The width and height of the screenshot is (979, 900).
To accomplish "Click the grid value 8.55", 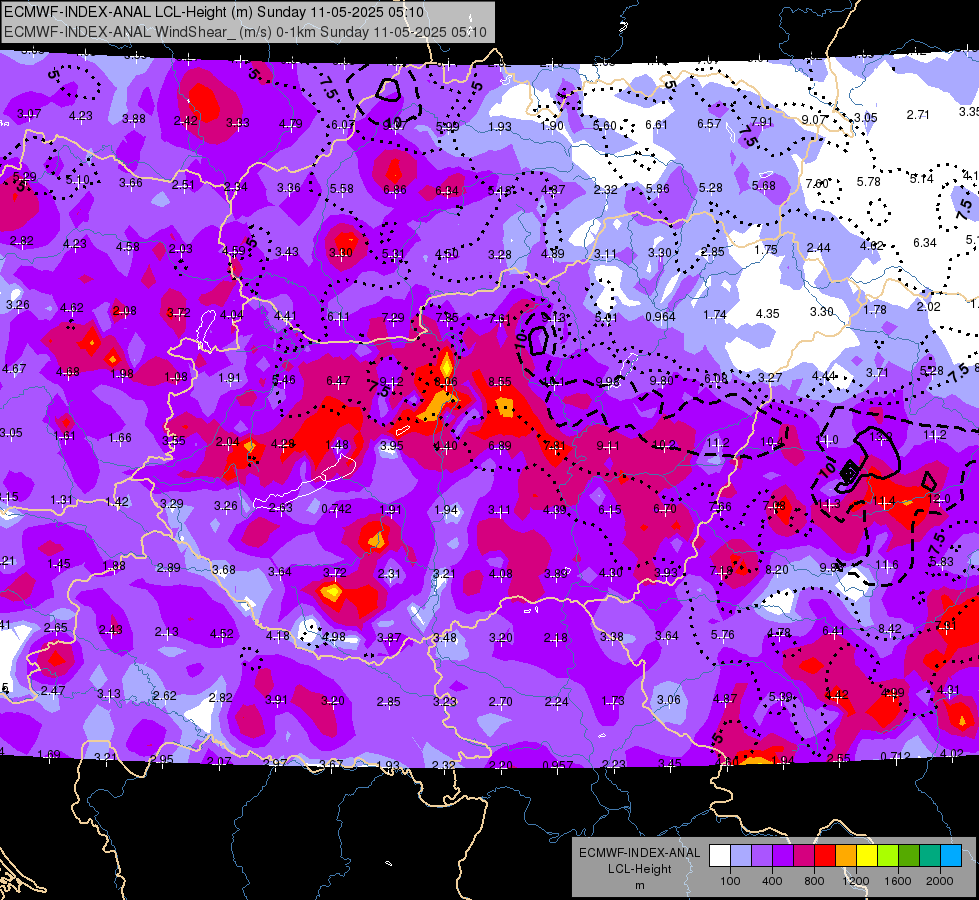I will 500,382.
